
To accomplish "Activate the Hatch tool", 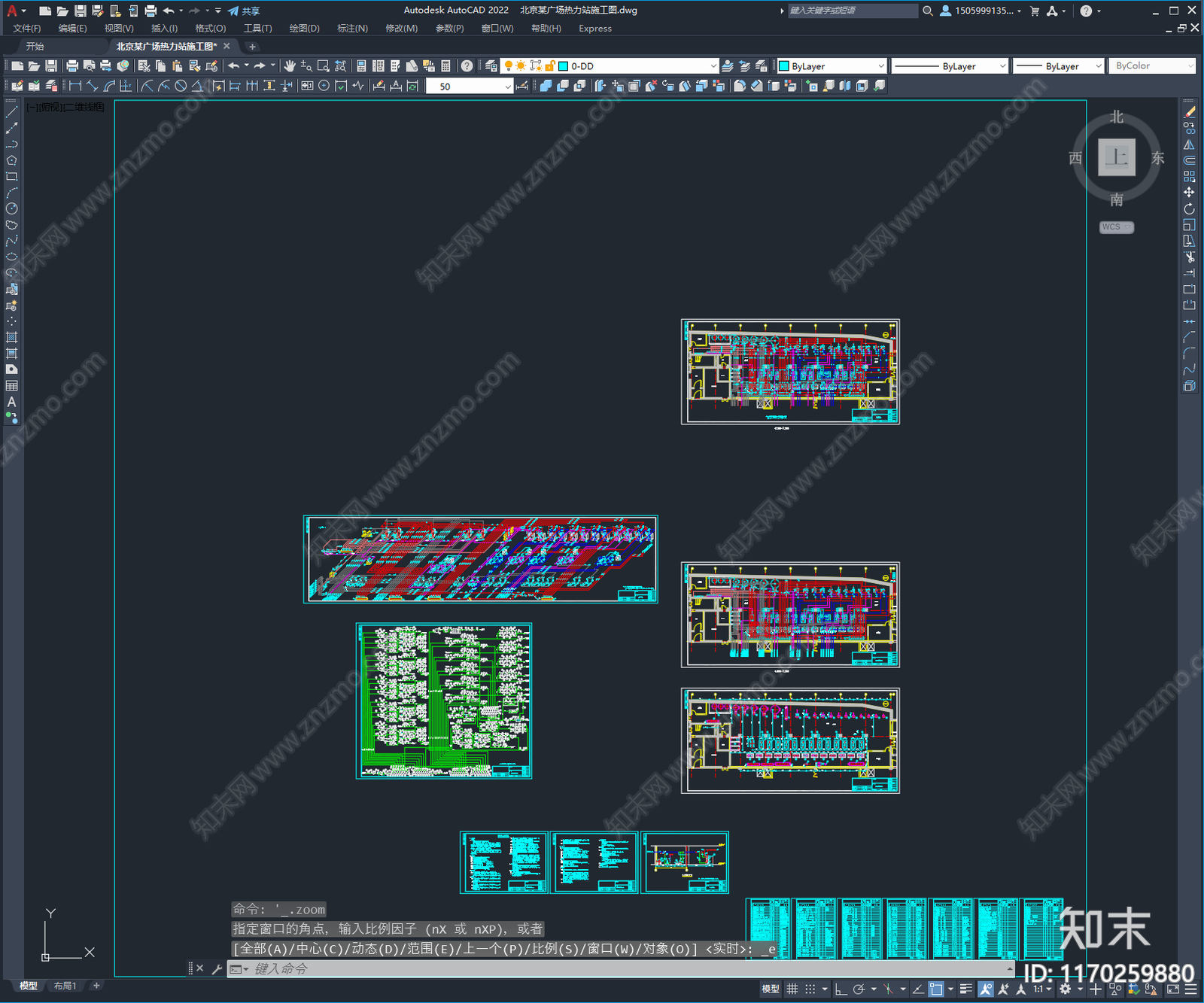I will (x=11, y=337).
